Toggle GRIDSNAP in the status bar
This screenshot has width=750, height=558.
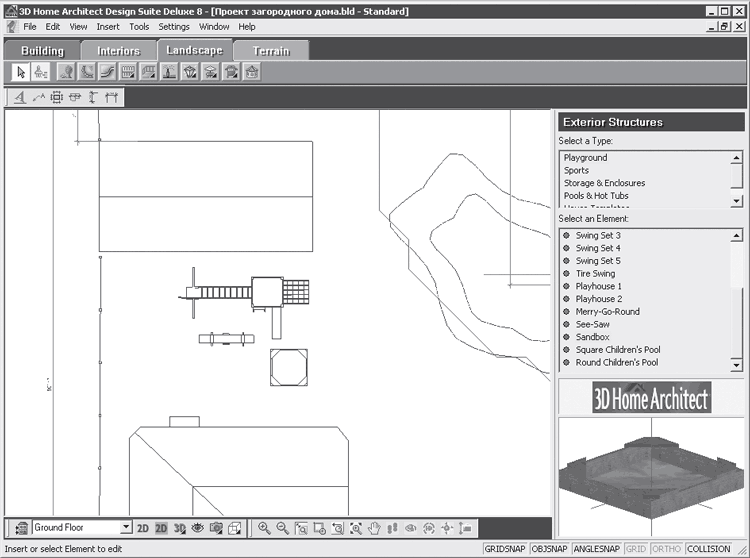tap(505, 549)
